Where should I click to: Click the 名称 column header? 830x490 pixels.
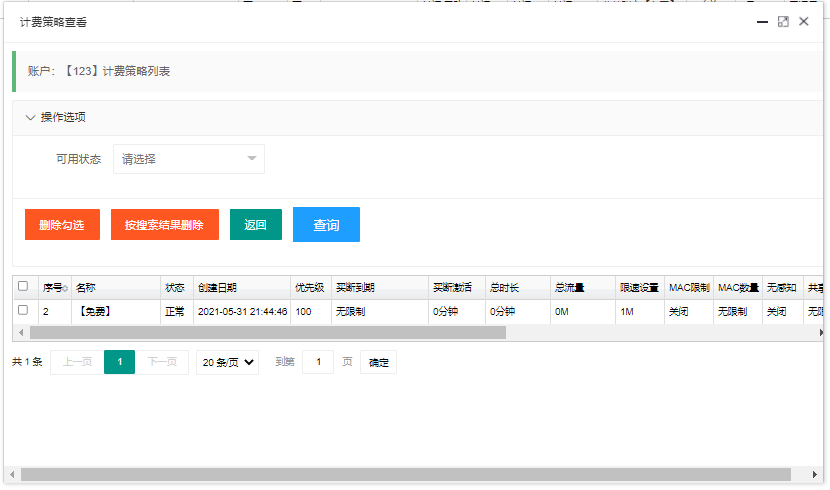116,288
